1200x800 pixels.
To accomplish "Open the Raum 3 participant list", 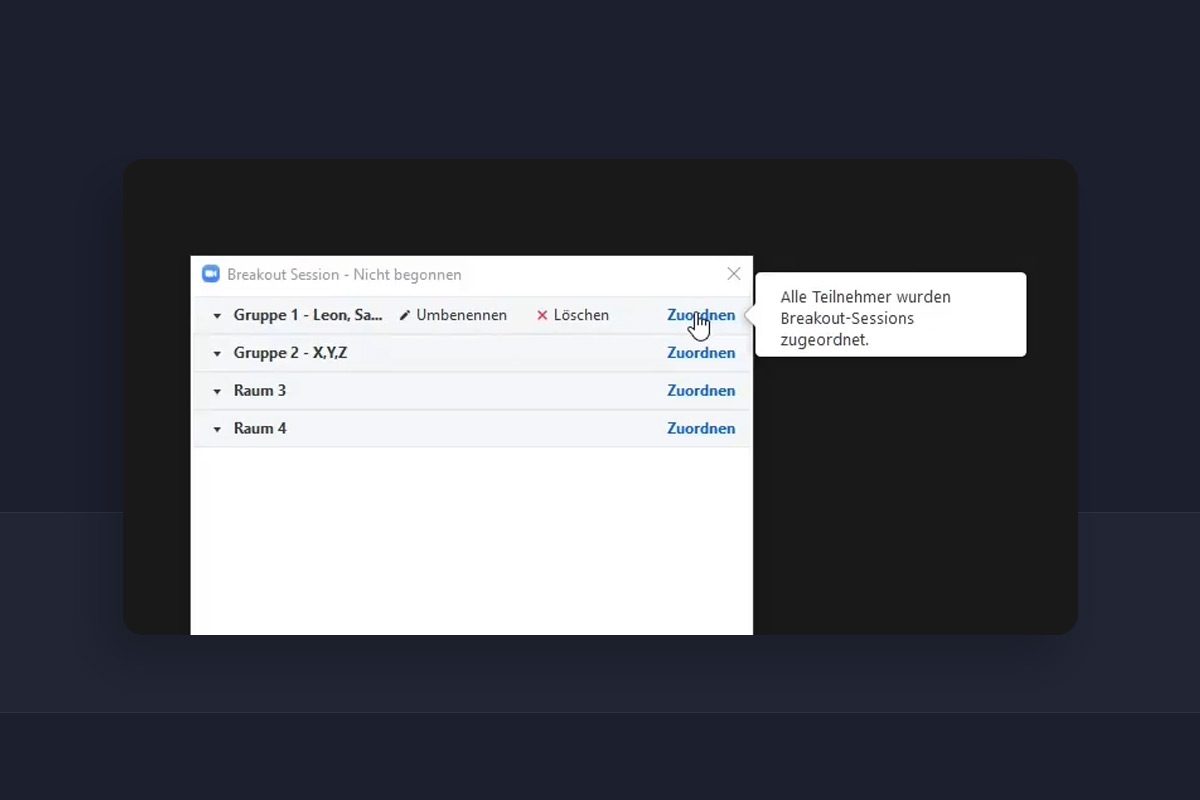I will pos(217,391).
